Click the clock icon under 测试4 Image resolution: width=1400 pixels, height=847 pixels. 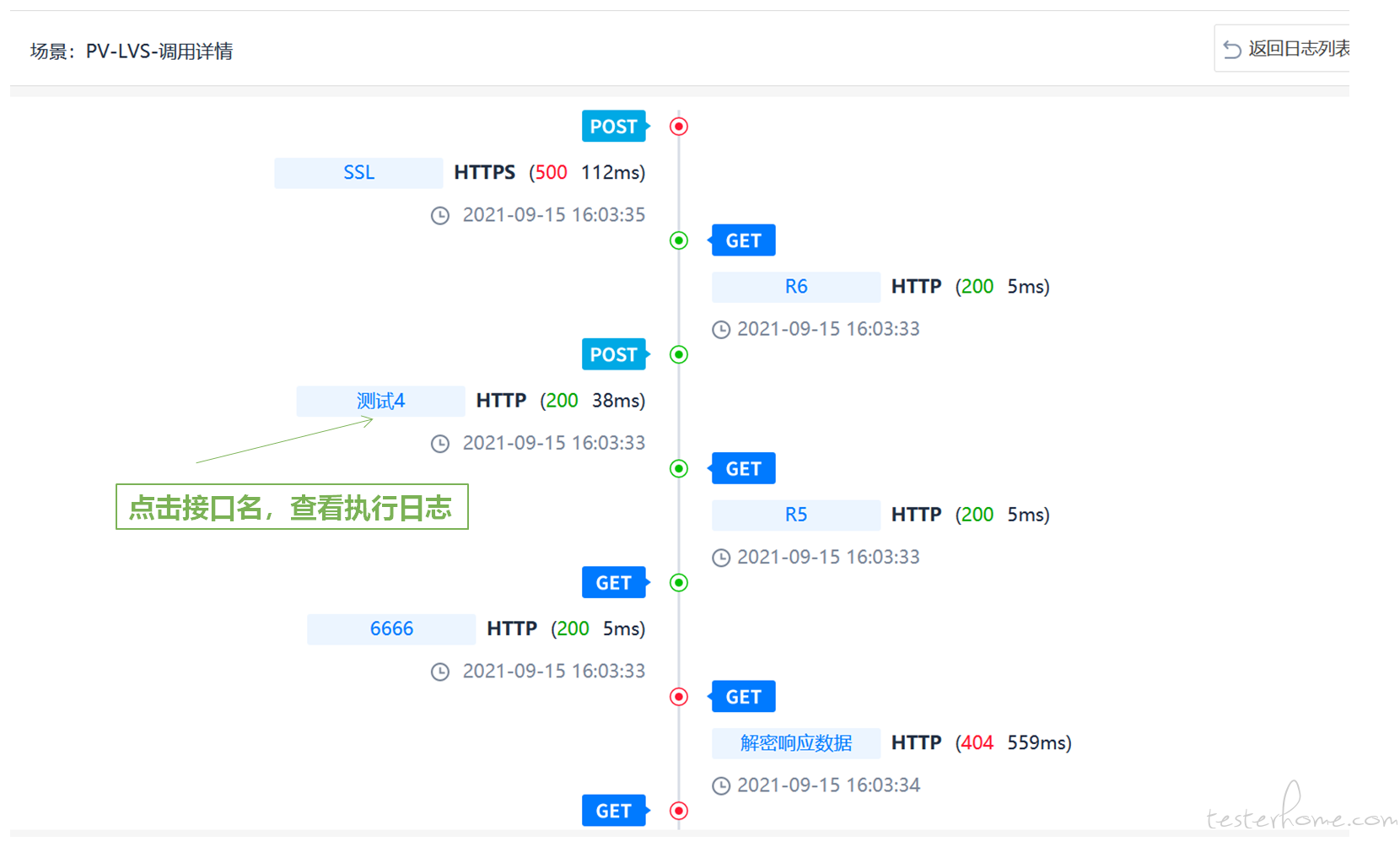(440, 444)
